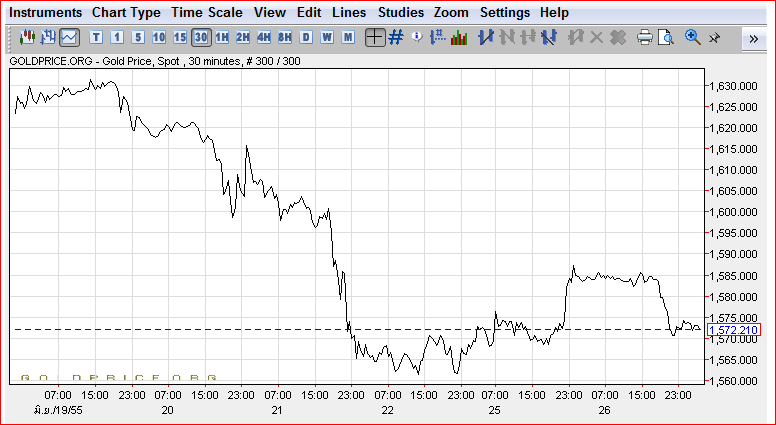
Task: Set time scale to 30 minutes
Action: point(201,37)
